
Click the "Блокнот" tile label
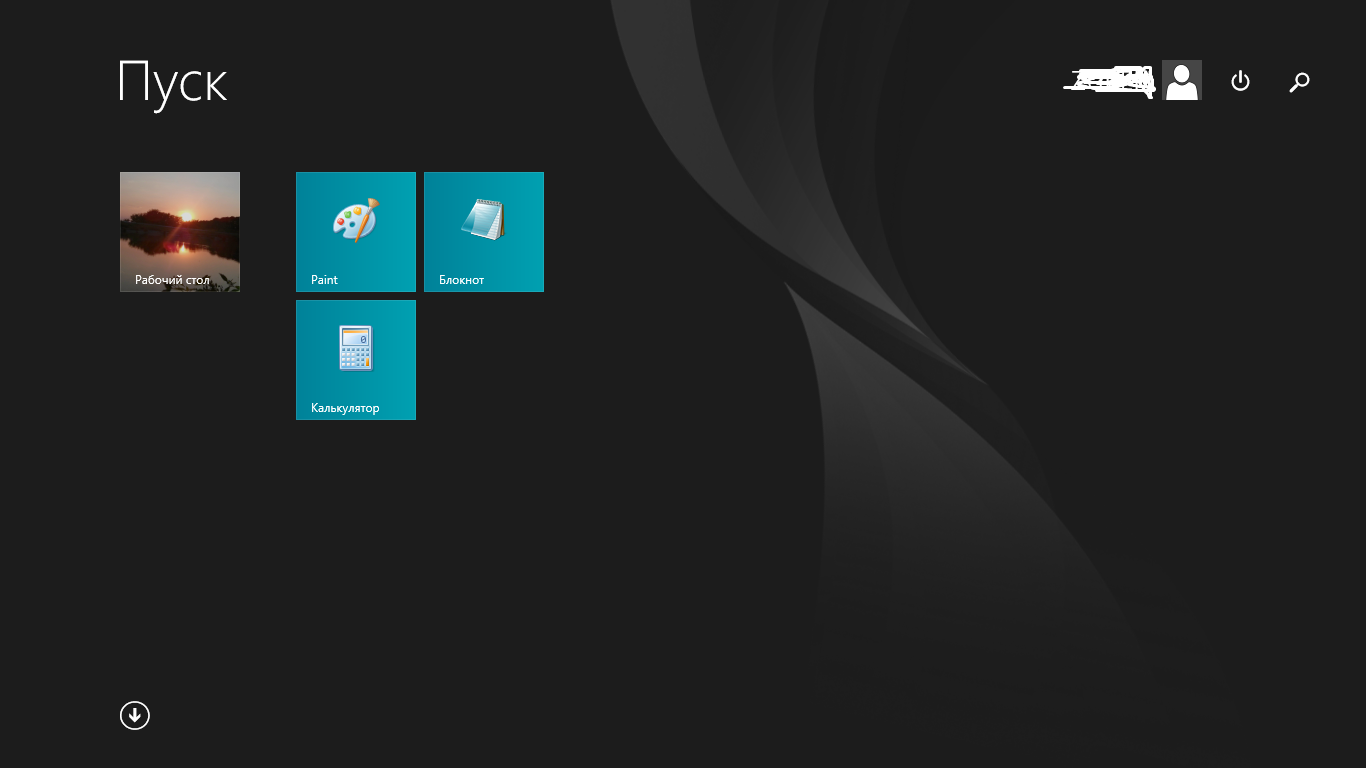pos(461,280)
